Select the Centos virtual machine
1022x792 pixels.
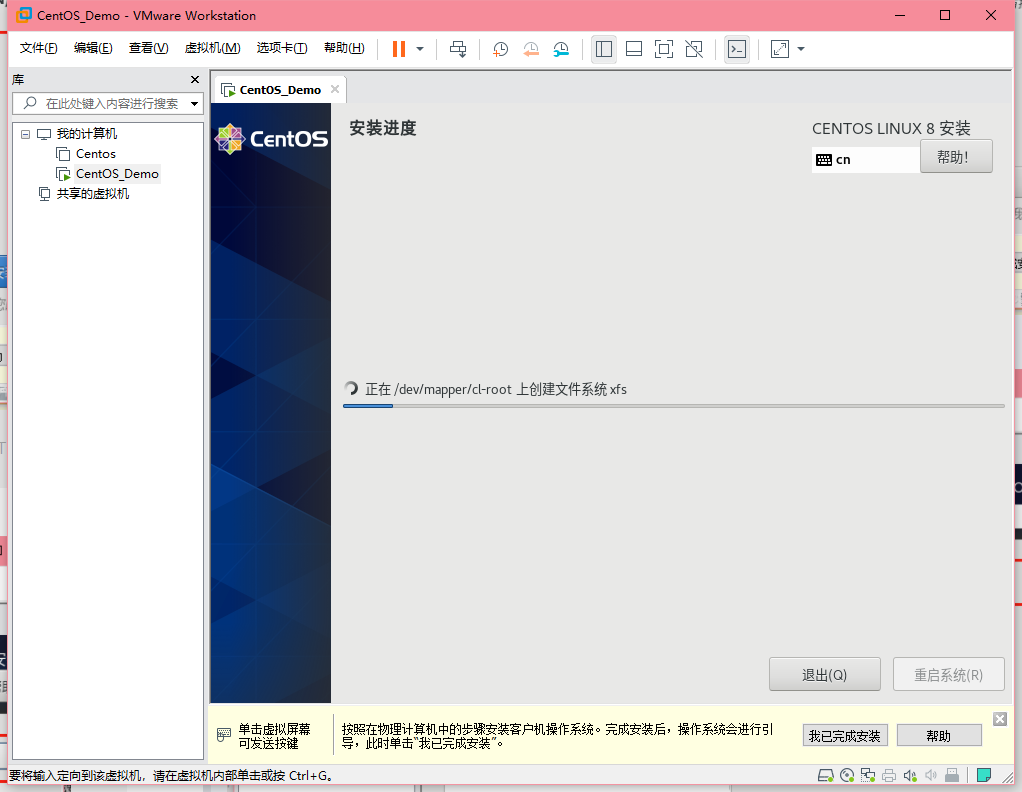click(x=96, y=154)
